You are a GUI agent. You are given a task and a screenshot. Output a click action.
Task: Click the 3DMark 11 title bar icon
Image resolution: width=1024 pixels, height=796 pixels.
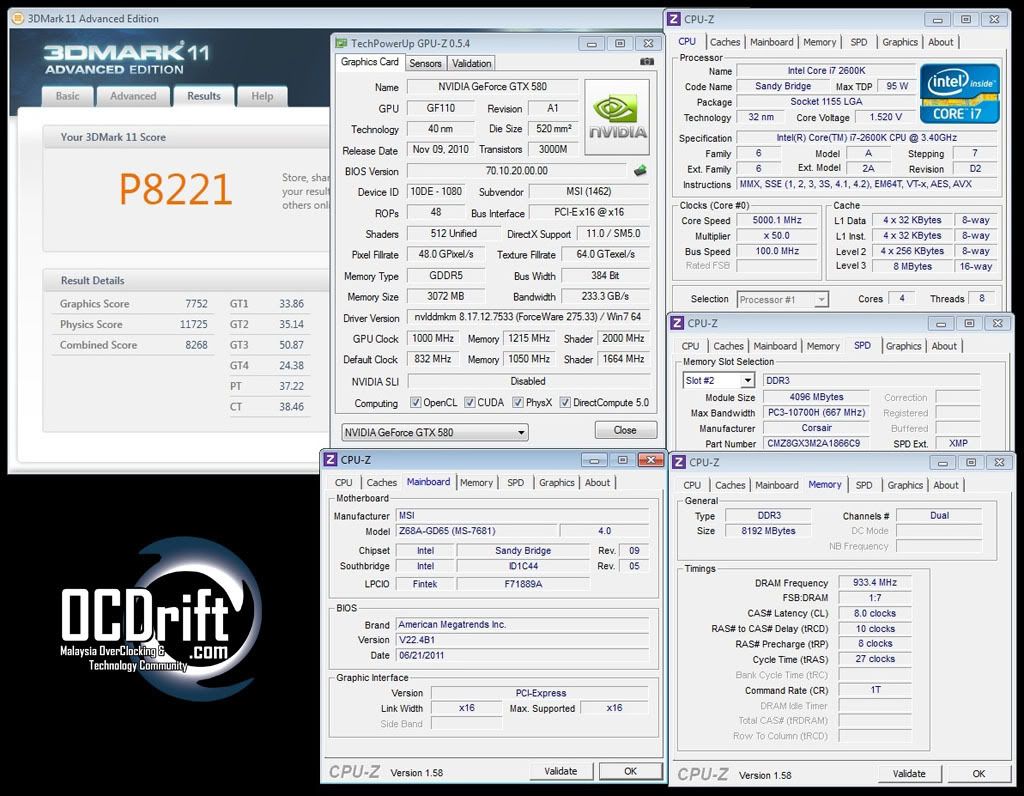click(18, 18)
